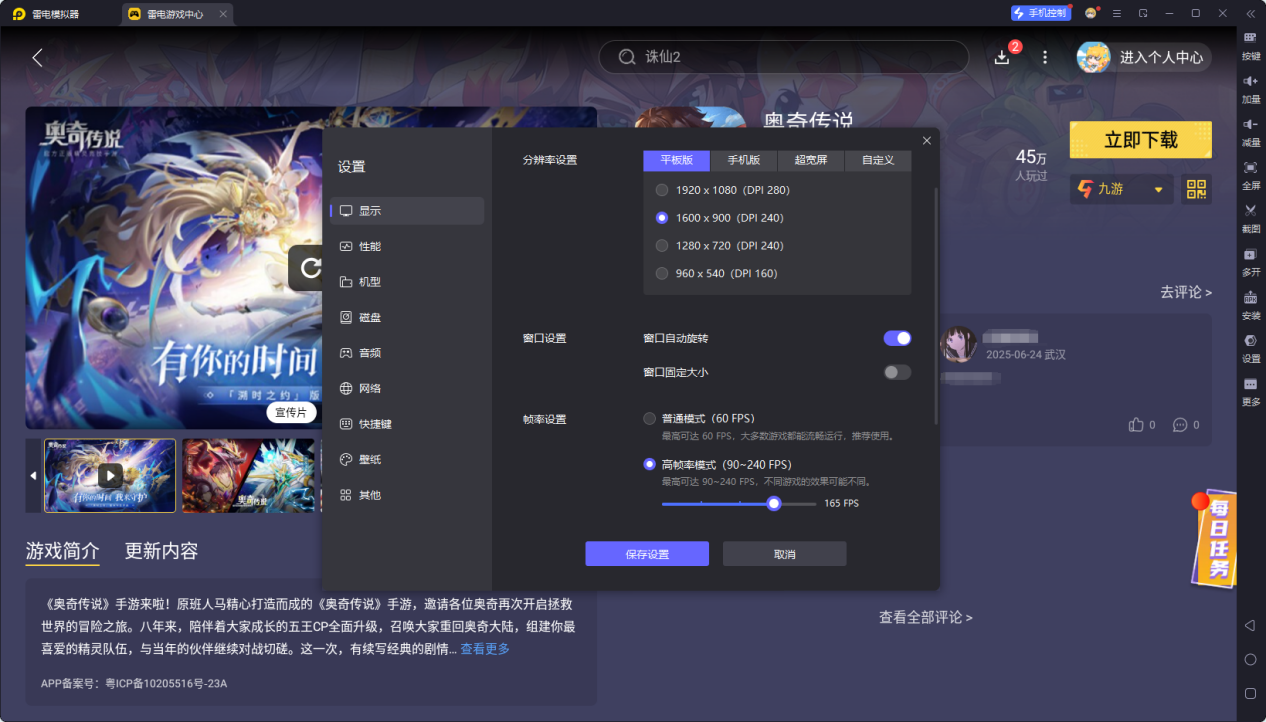
Task: Open 网络 settings category
Action: [x=407, y=388]
